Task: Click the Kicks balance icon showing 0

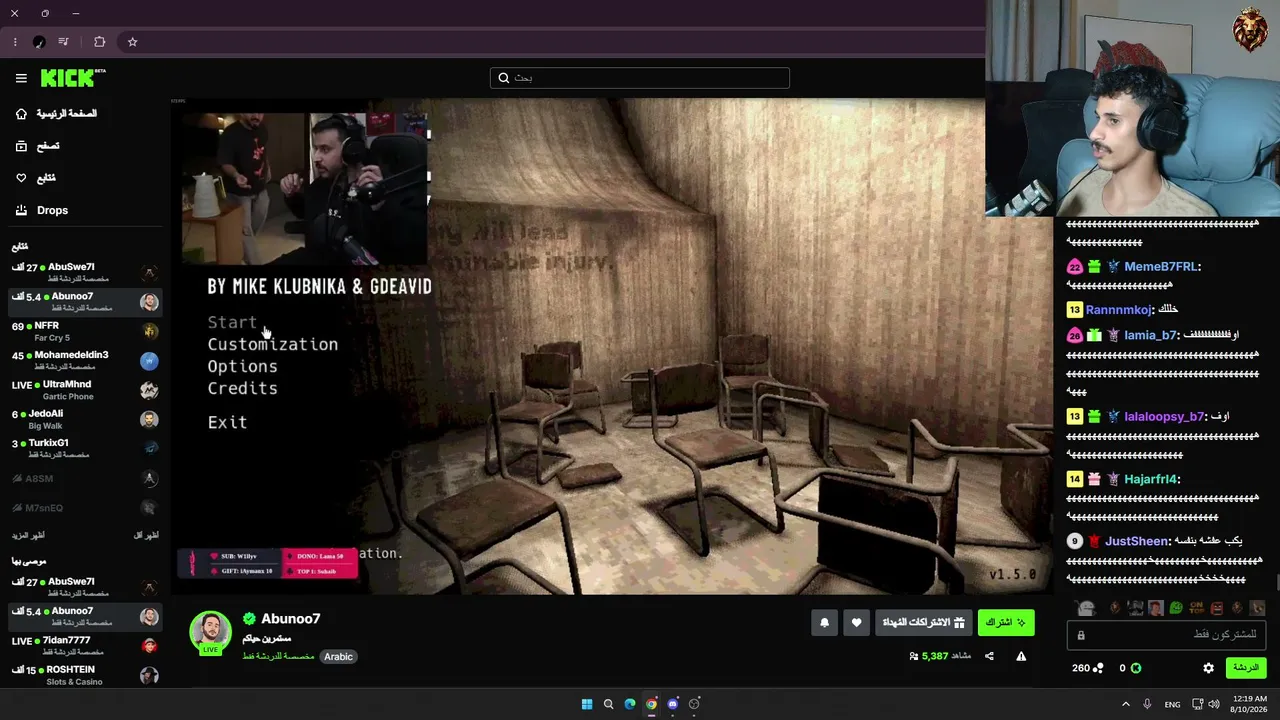Action: click(x=1135, y=668)
